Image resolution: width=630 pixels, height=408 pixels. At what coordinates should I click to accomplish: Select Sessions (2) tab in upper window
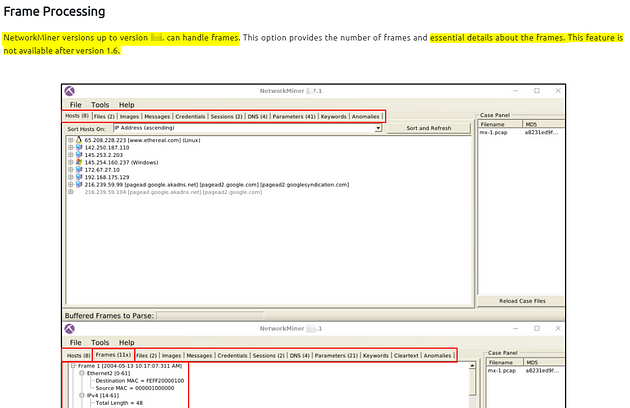[227, 117]
